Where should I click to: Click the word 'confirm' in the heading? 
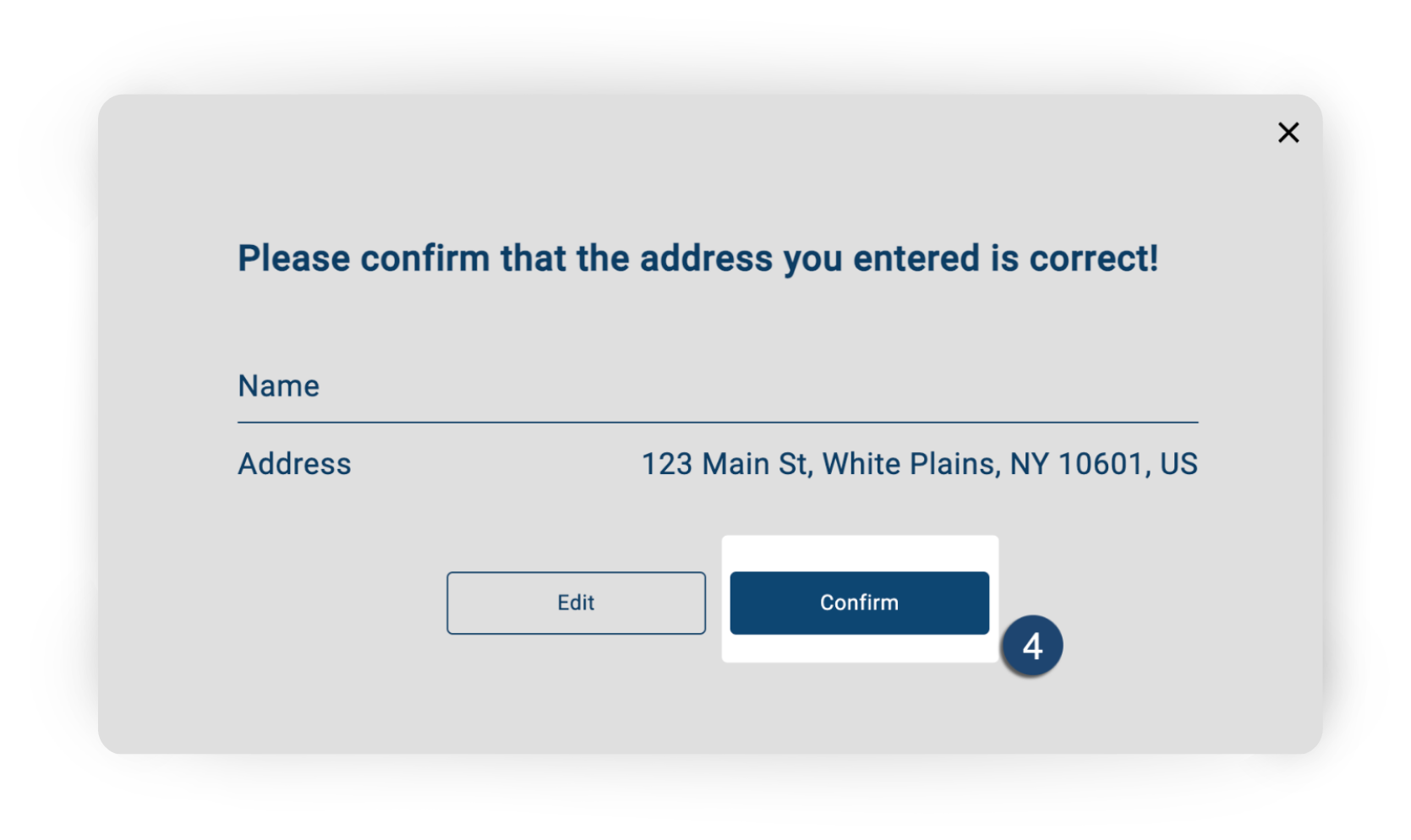(x=424, y=259)
